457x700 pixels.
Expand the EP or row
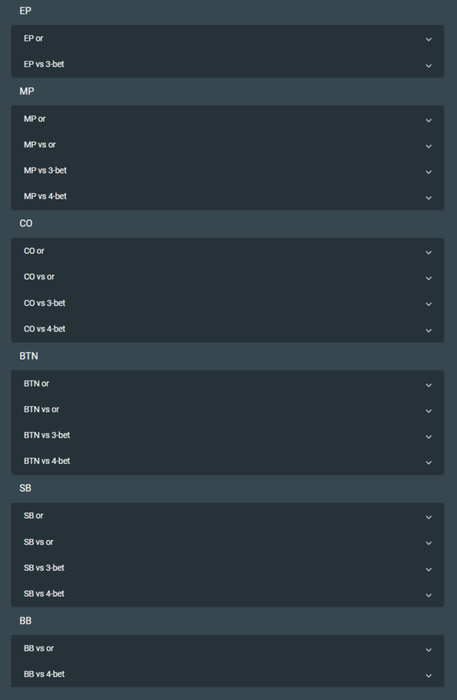coord(227,38)
